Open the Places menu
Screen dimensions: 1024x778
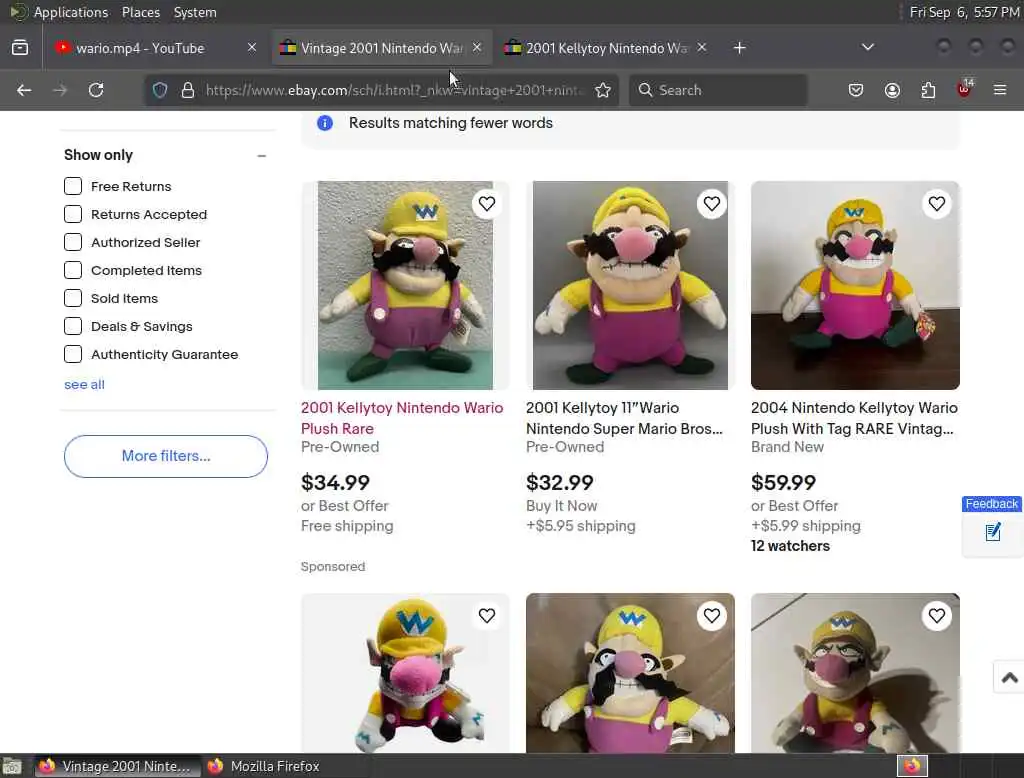pyautogui.click(x=140, y=12)
